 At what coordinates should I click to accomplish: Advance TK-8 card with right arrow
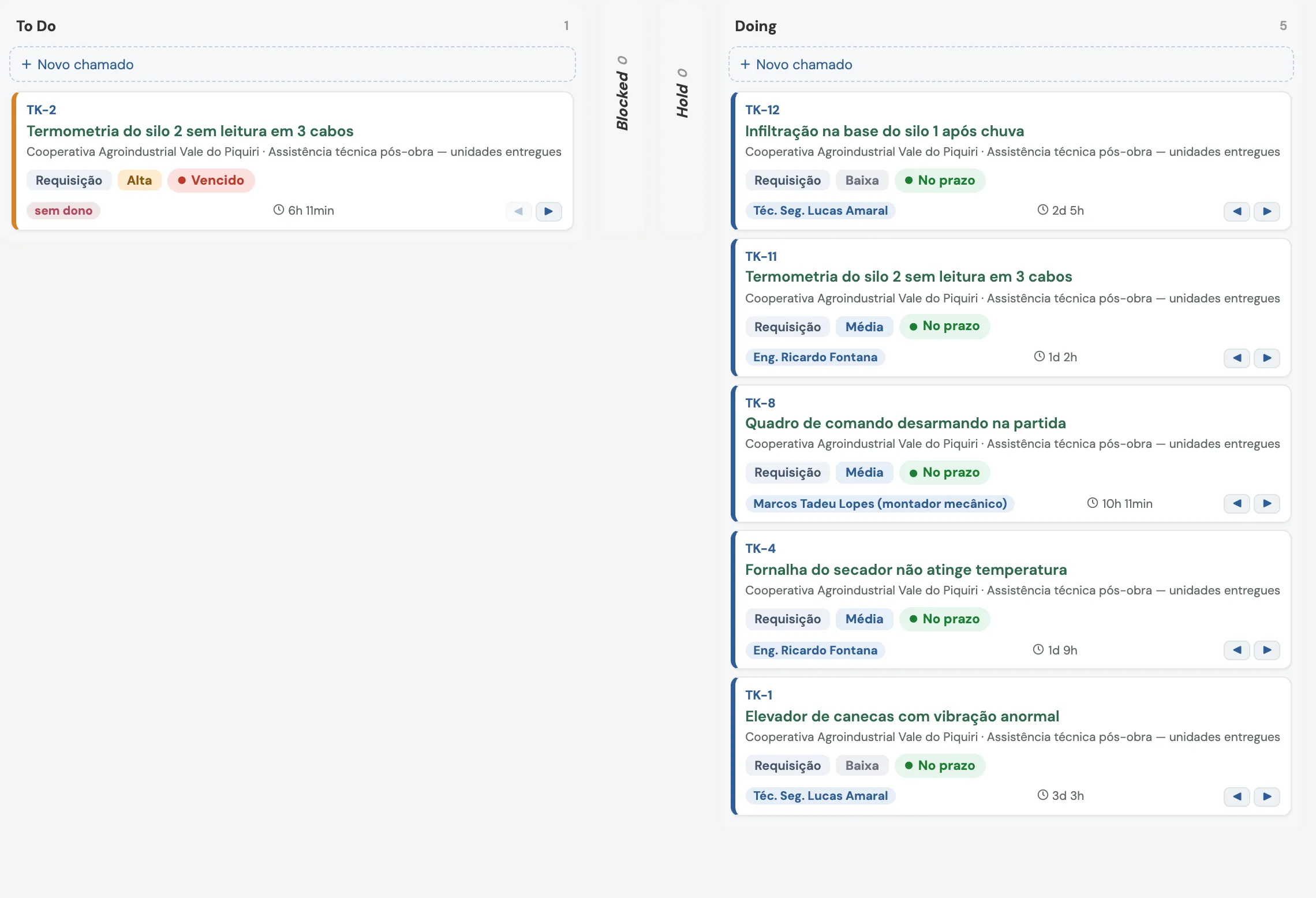(1266, 503)
